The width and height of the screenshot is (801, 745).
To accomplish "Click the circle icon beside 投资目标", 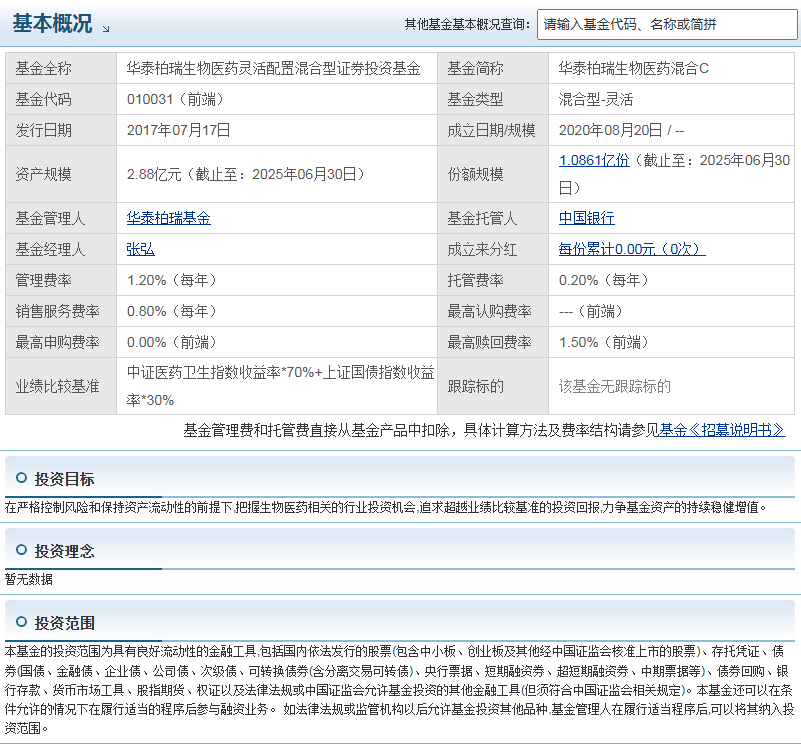I will coord(21,478).
